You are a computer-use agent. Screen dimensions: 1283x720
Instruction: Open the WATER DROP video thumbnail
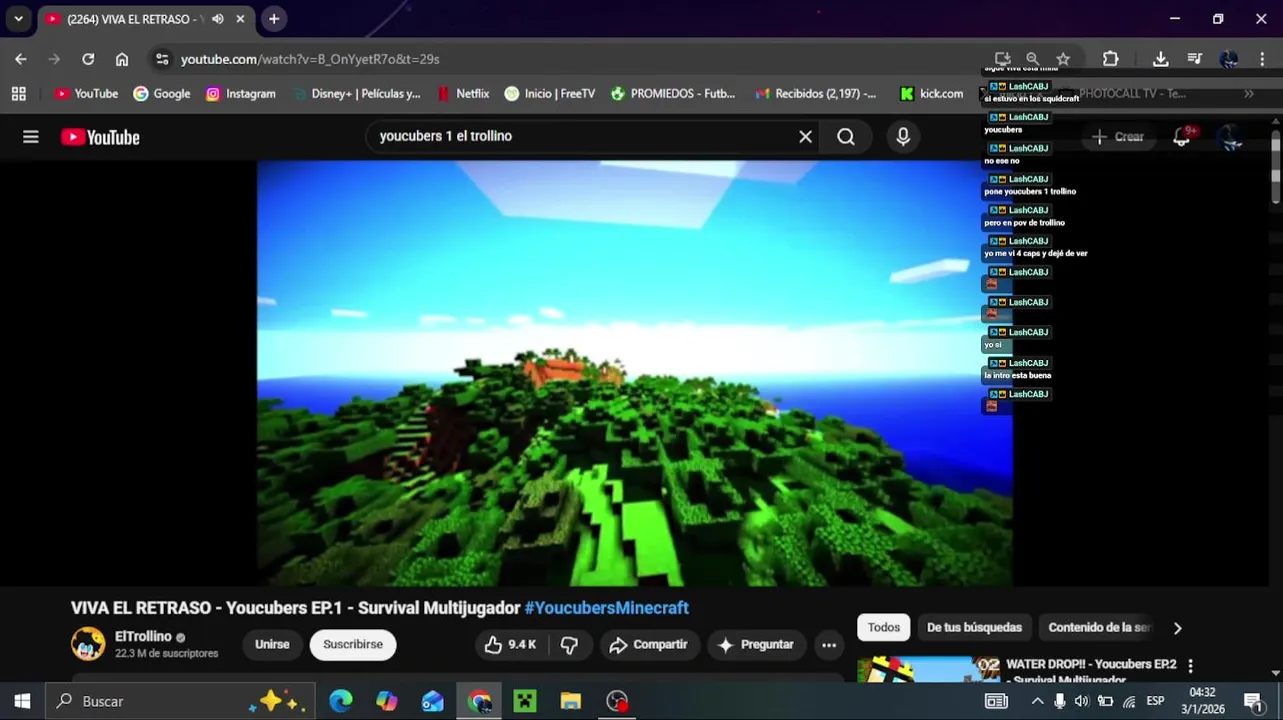(929, 668)
